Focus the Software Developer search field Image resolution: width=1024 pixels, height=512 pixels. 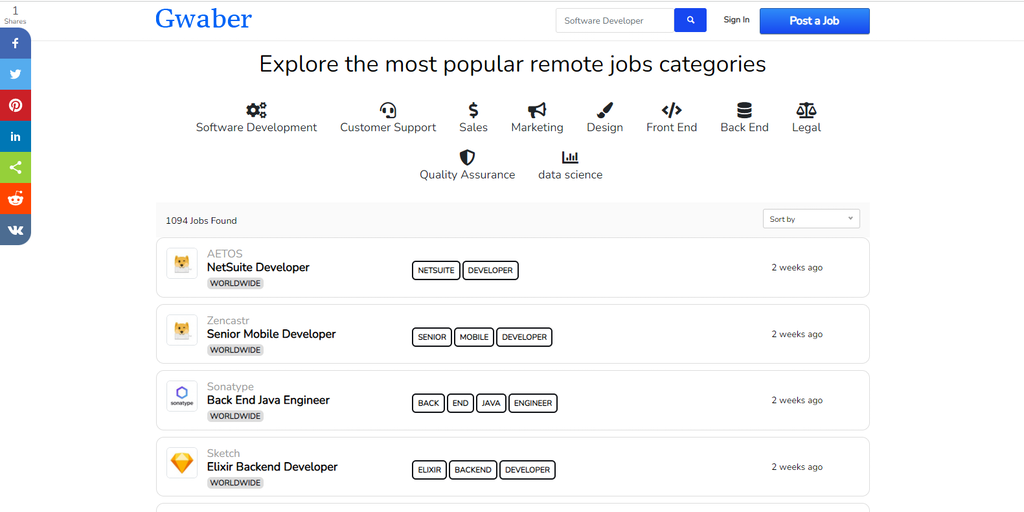click(615, 20)
